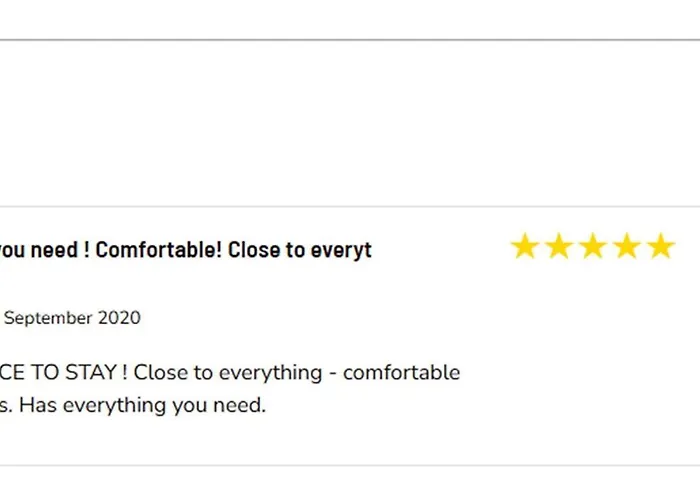Click the fourth yellow rating star
The height and width of the screenshot is (500, 700).
point(627,247)
